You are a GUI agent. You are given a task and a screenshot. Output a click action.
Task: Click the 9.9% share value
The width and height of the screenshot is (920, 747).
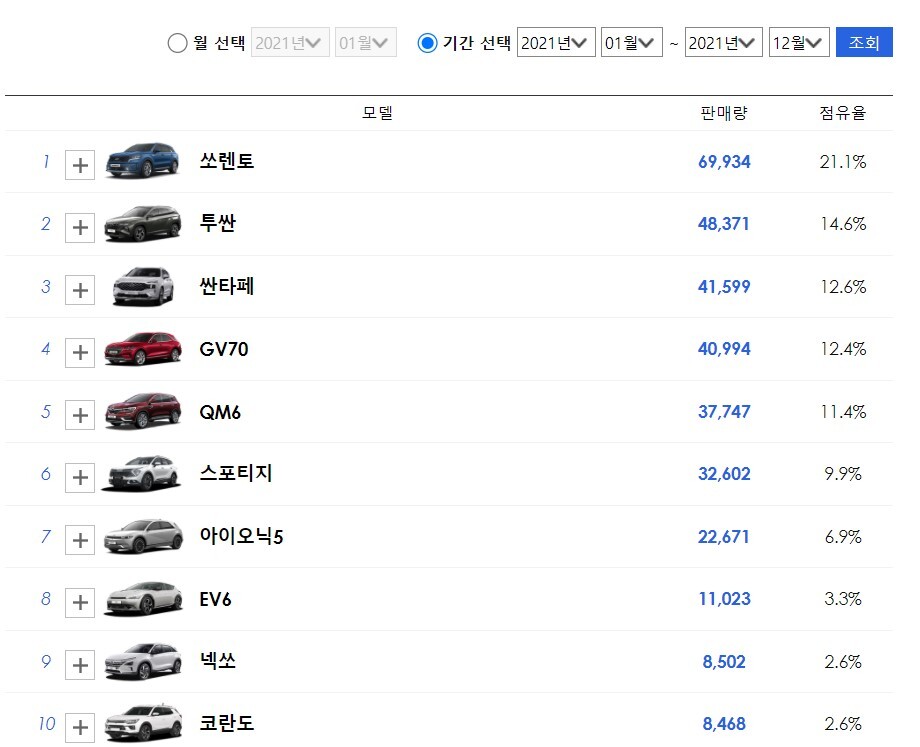843,474
